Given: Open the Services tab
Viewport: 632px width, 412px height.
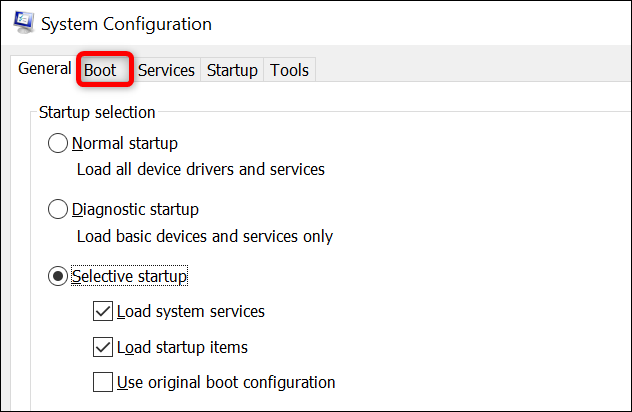Looking at the screenshot, I should (166, 71).
